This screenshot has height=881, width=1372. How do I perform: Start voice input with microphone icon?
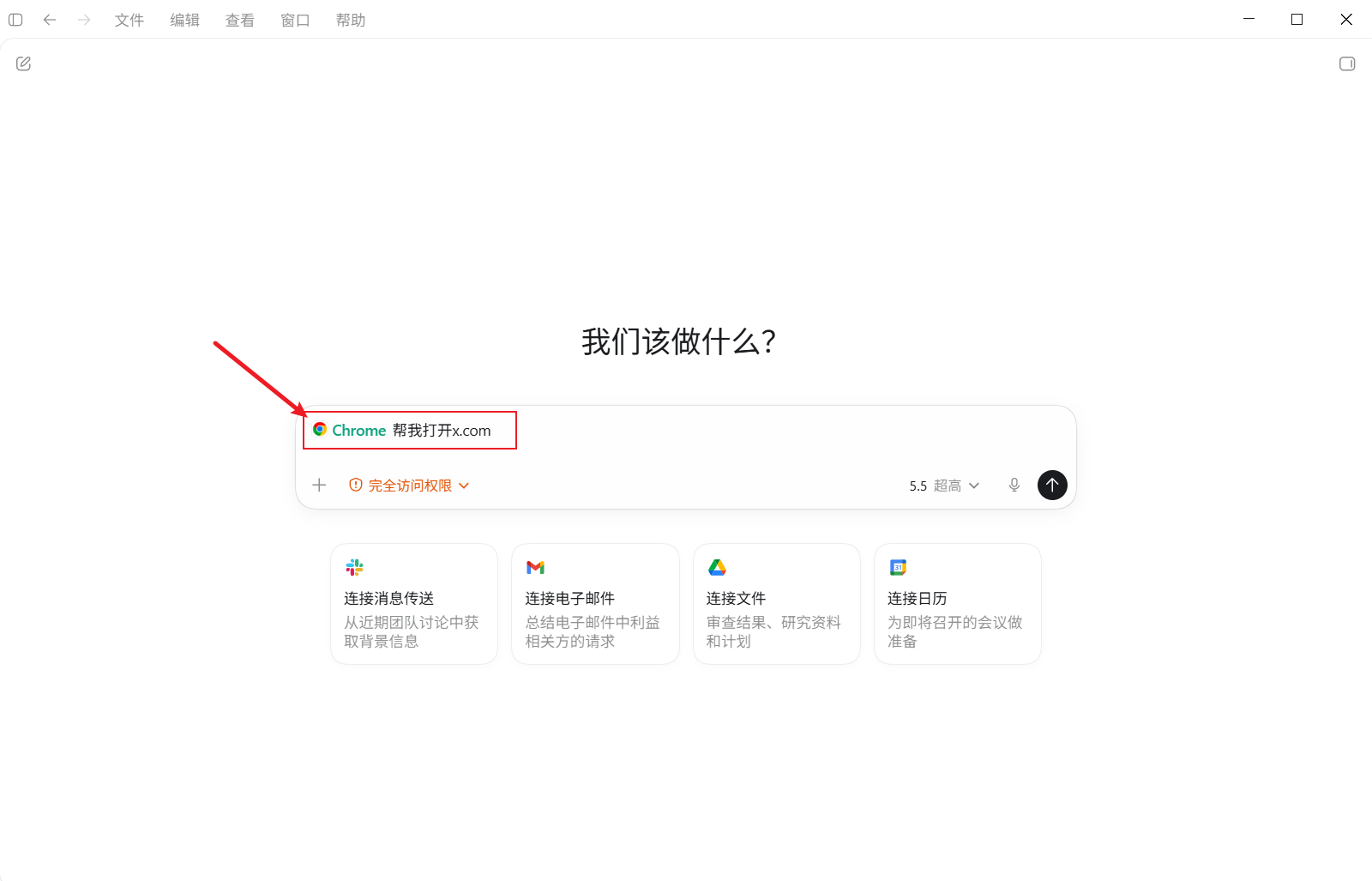pos(1014,486)
